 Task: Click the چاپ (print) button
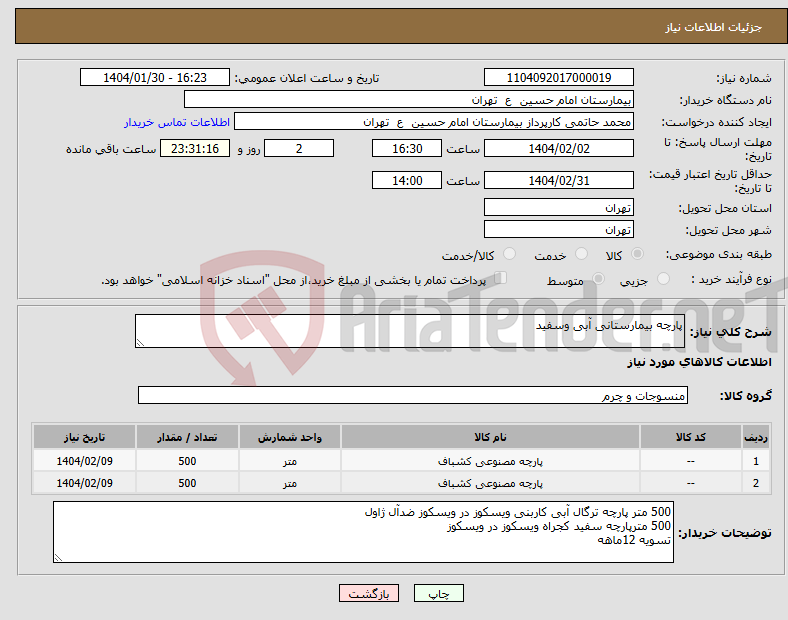pos(438,593)
